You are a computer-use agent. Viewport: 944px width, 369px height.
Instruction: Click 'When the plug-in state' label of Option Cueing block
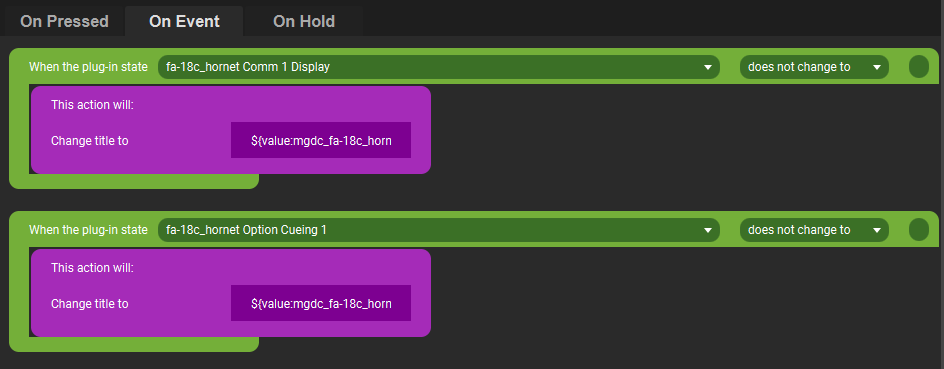88,230
